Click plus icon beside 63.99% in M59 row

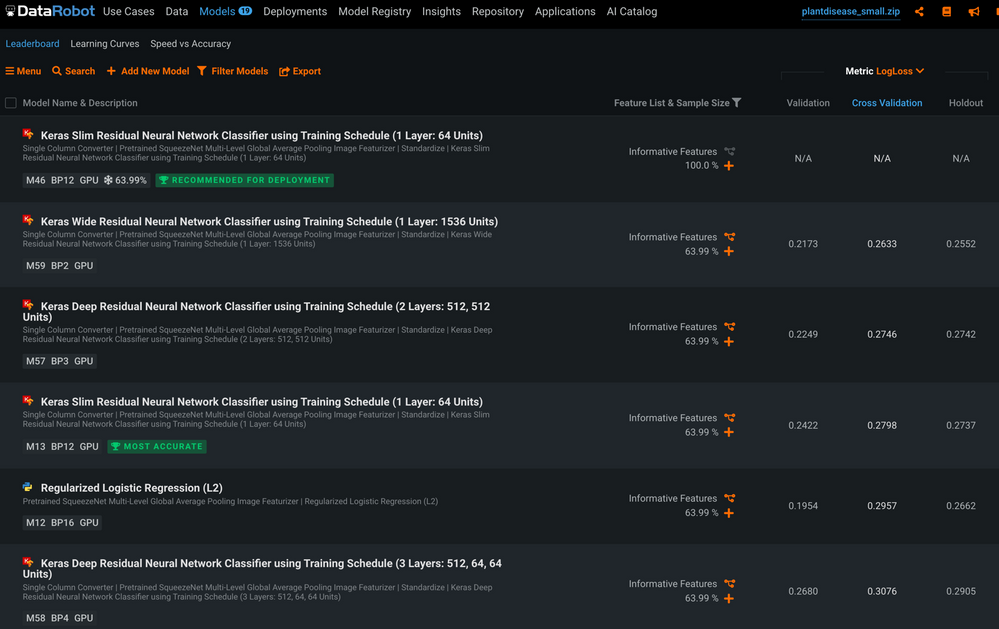(x=729, y=252)
